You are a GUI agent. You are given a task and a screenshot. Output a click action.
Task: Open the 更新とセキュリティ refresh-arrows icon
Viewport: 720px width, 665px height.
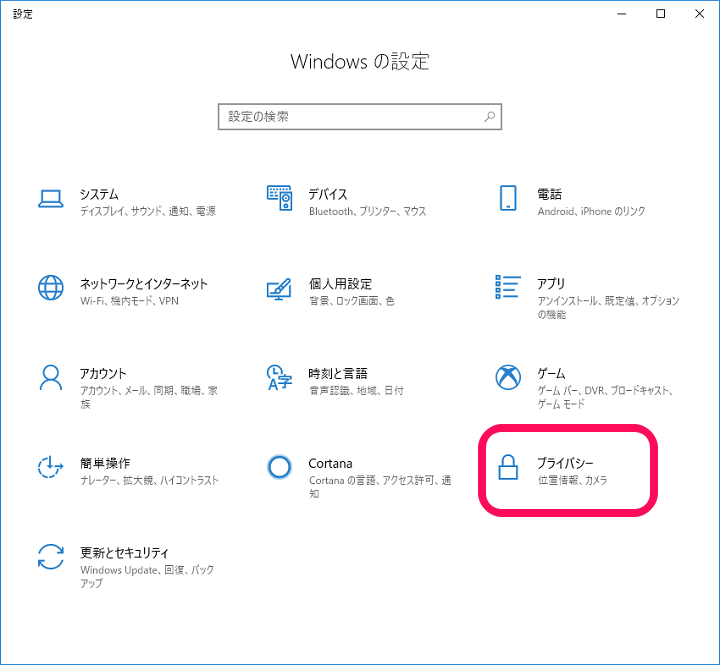tap(51, 557)
